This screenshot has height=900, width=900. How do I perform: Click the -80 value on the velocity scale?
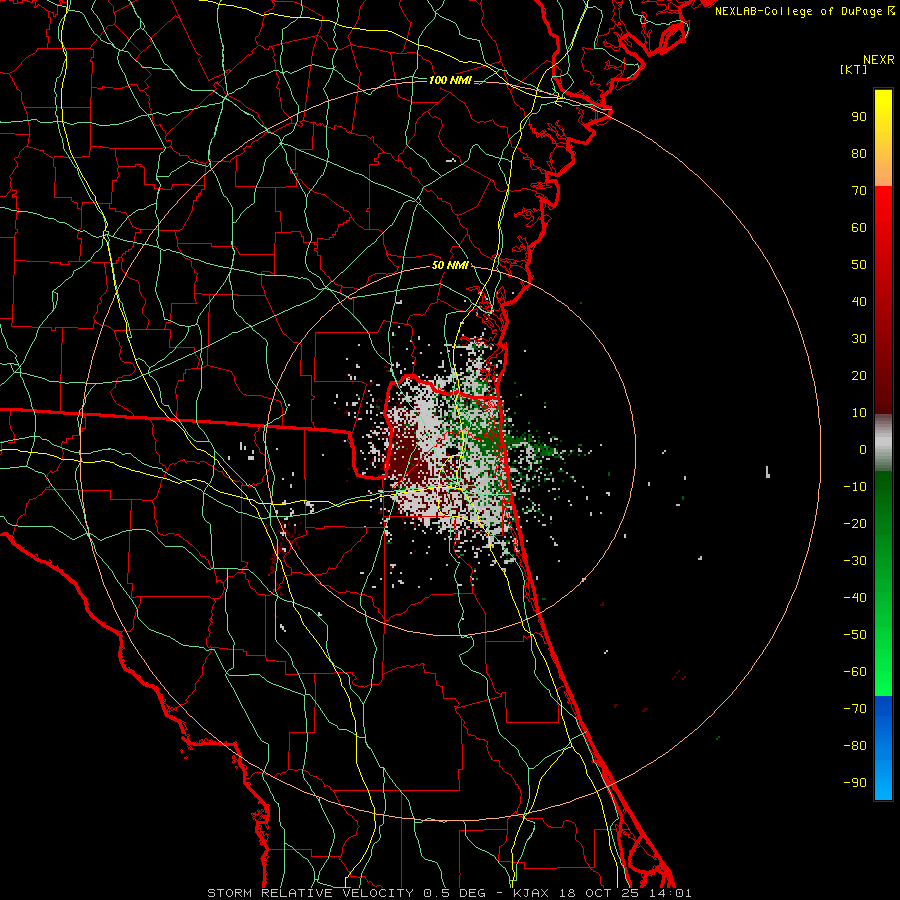[x=855, y=746]
